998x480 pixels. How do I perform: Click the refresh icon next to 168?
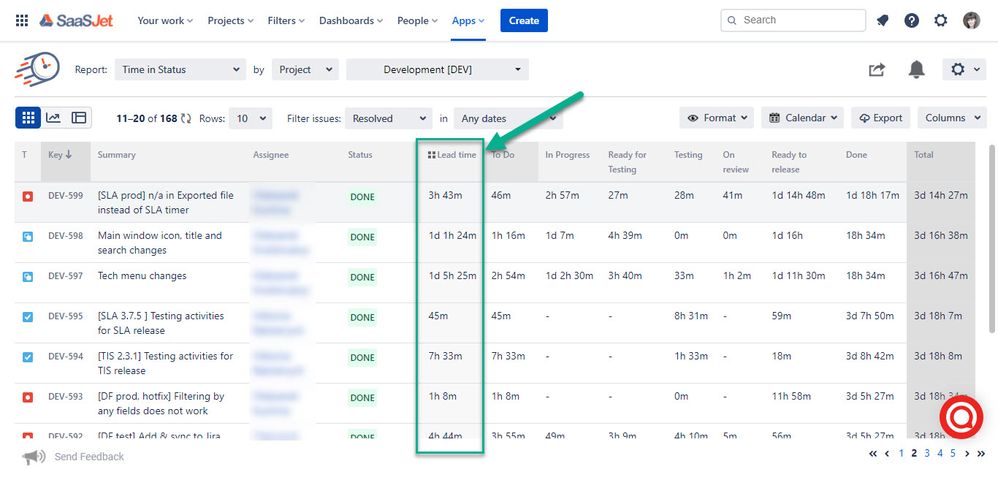click(x=186, y=118)
